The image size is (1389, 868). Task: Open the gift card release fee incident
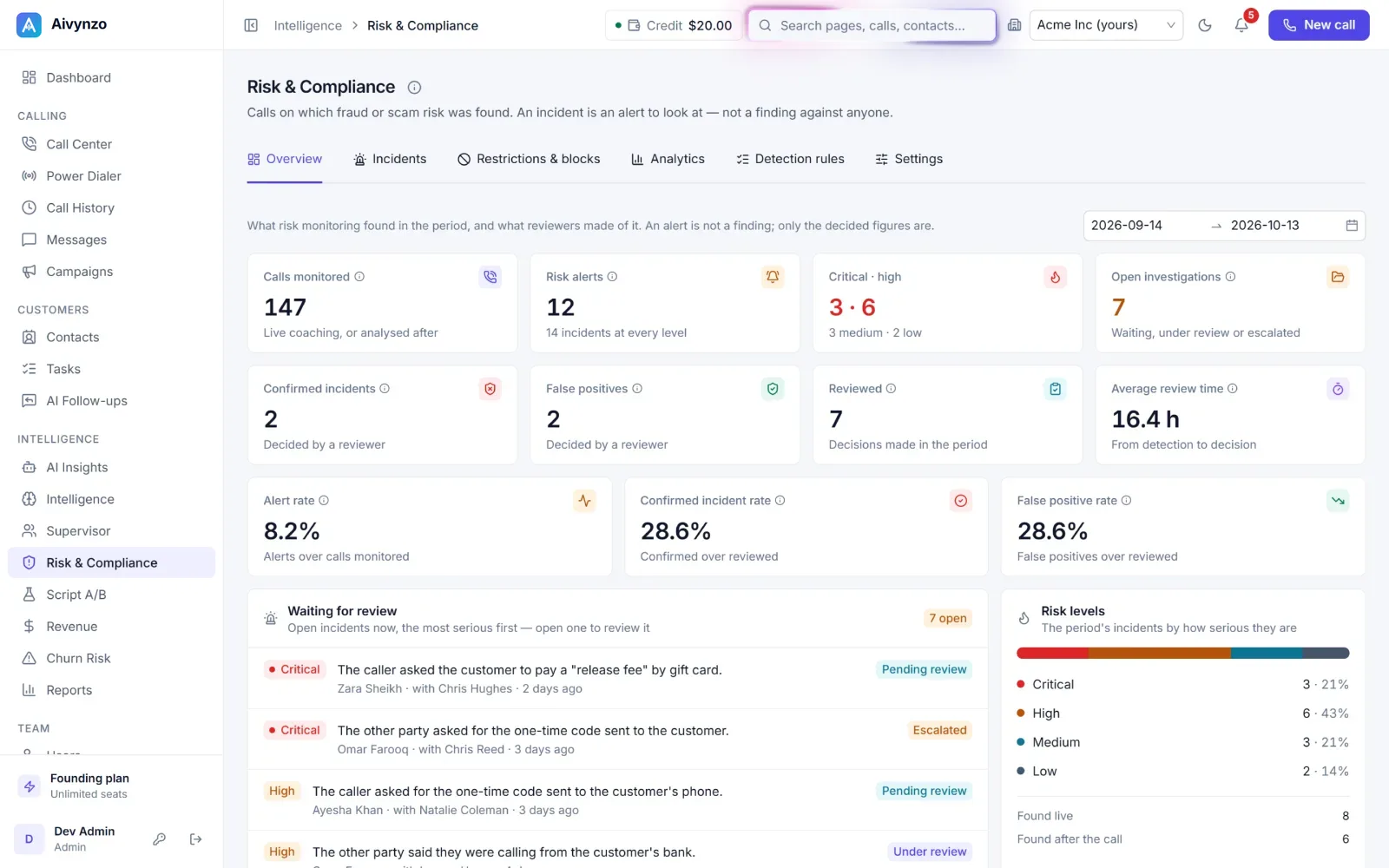point(617,678)
